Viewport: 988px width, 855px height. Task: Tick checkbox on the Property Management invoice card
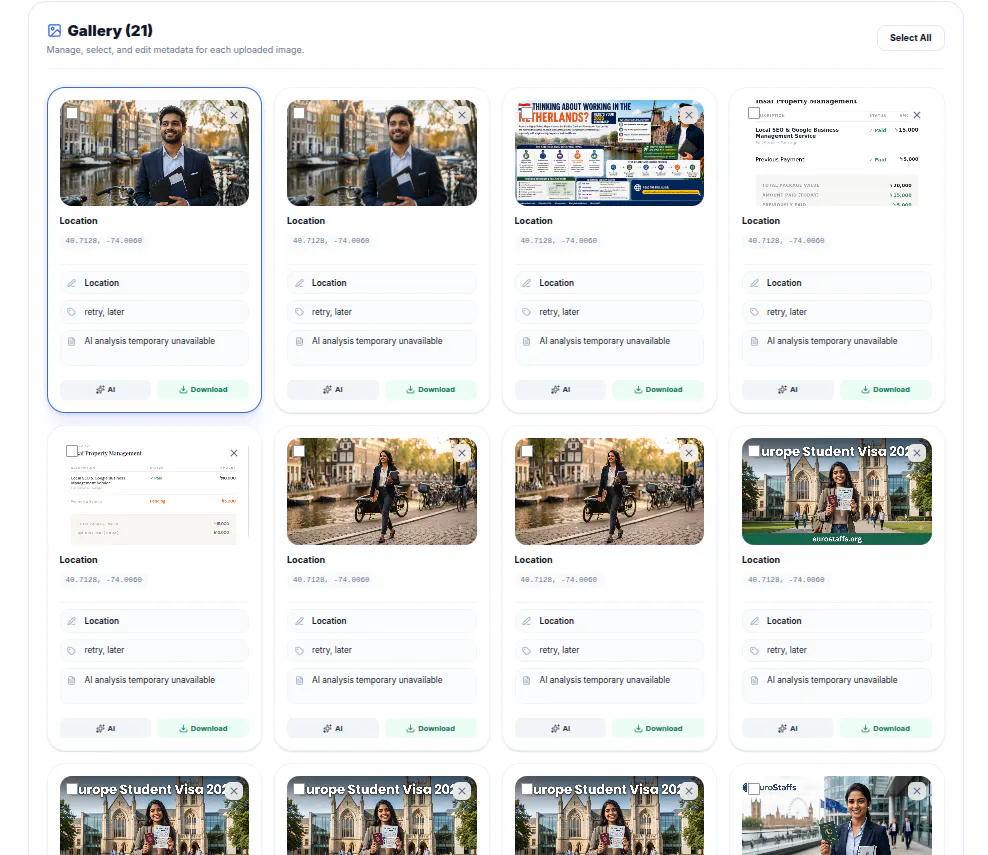click(x=72, y=451)
